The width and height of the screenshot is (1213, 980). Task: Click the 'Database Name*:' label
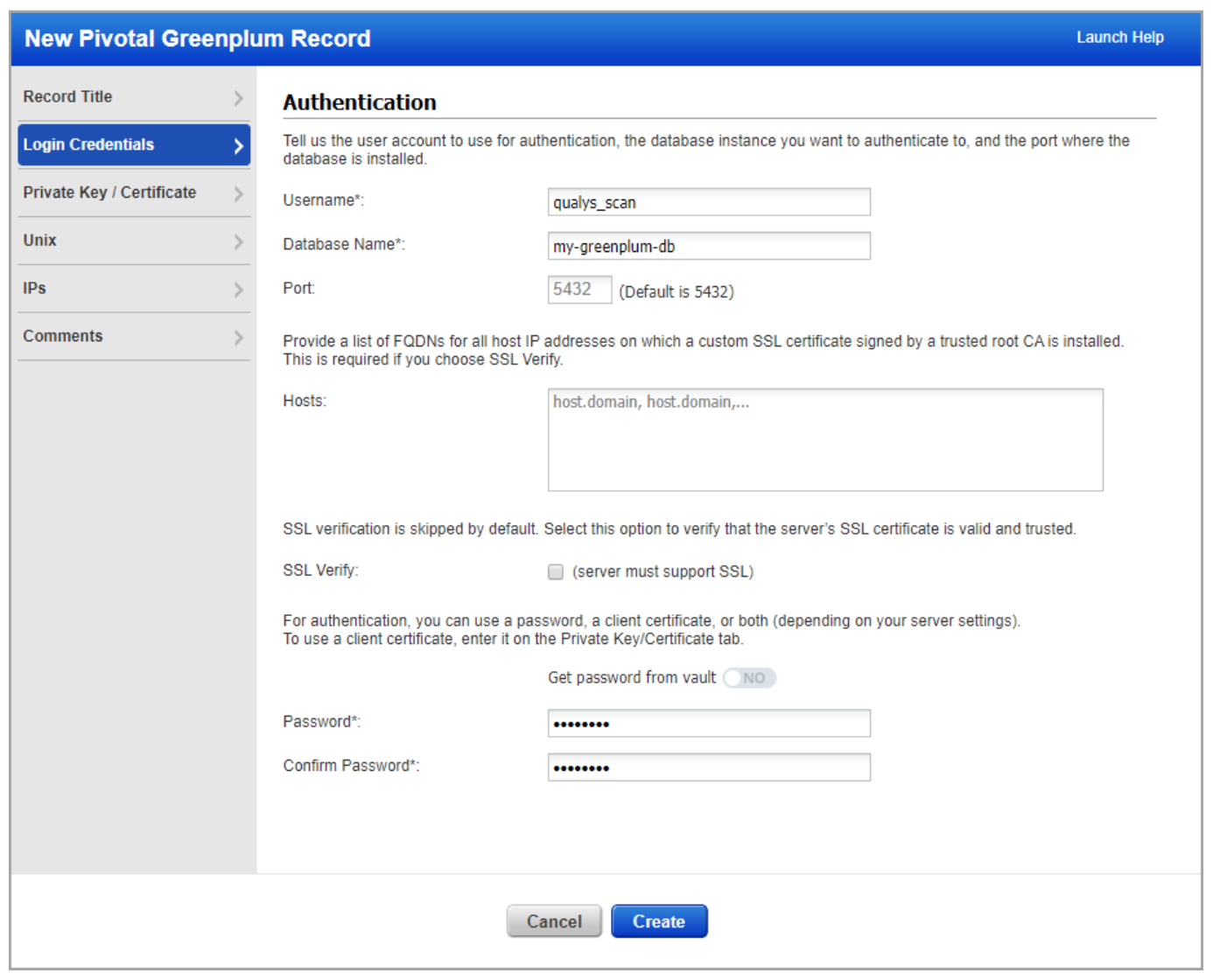(344, 244)
